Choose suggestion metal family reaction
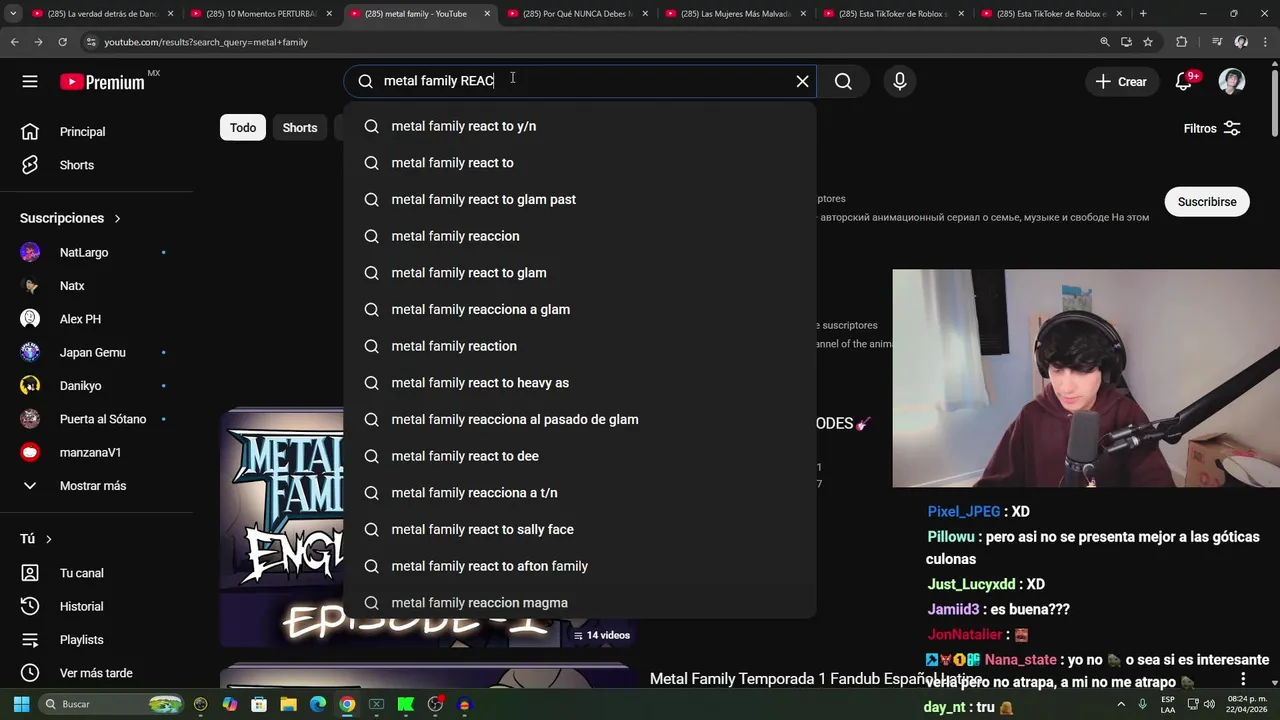Viewport: 1280px width, 720px height. (580, 346)
